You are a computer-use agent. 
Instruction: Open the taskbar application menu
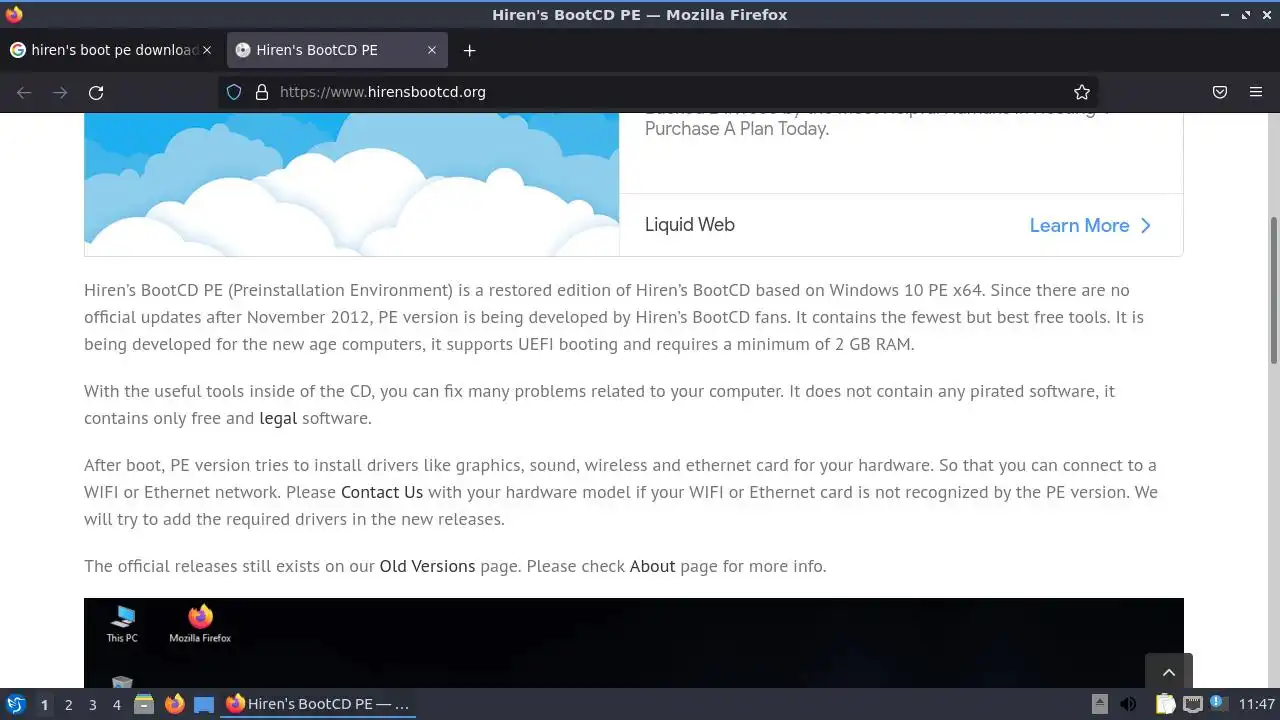pyautogui.click(x=15, y=704)
